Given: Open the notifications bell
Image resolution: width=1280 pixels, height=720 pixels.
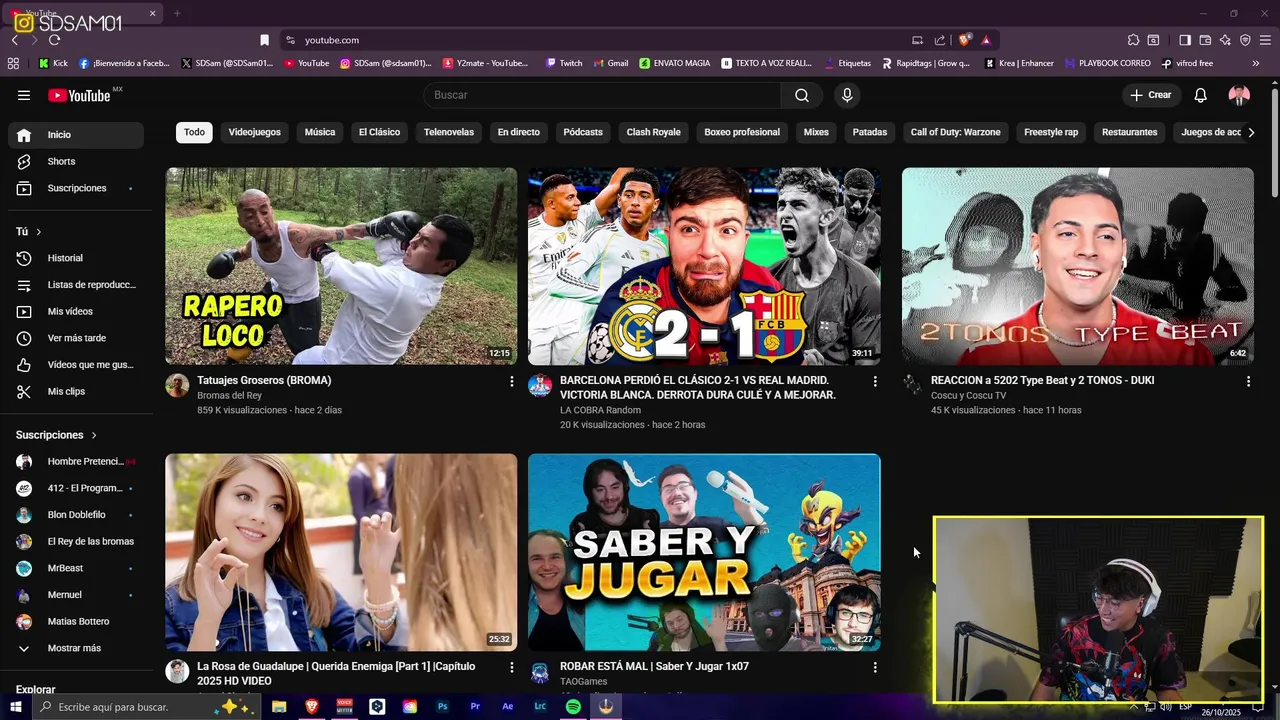Looking at the screenshot, I should [x=1201, y=95].
